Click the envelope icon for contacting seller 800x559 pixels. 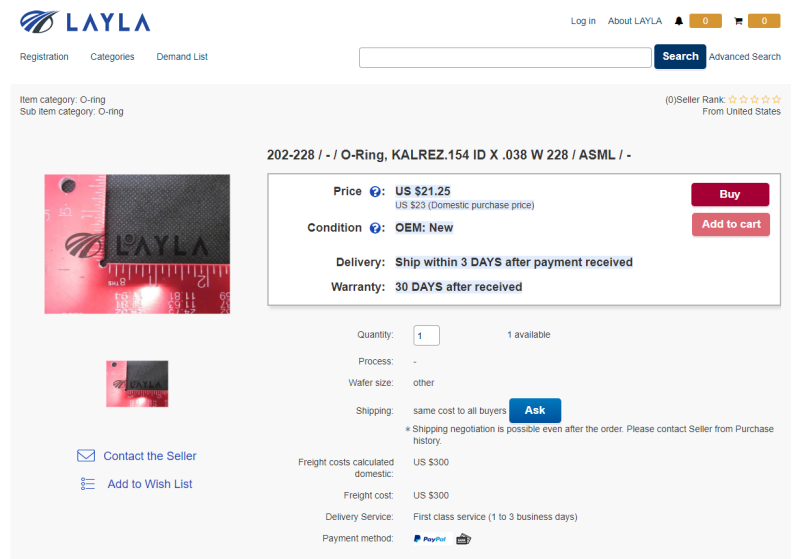[x=86, y=455]
